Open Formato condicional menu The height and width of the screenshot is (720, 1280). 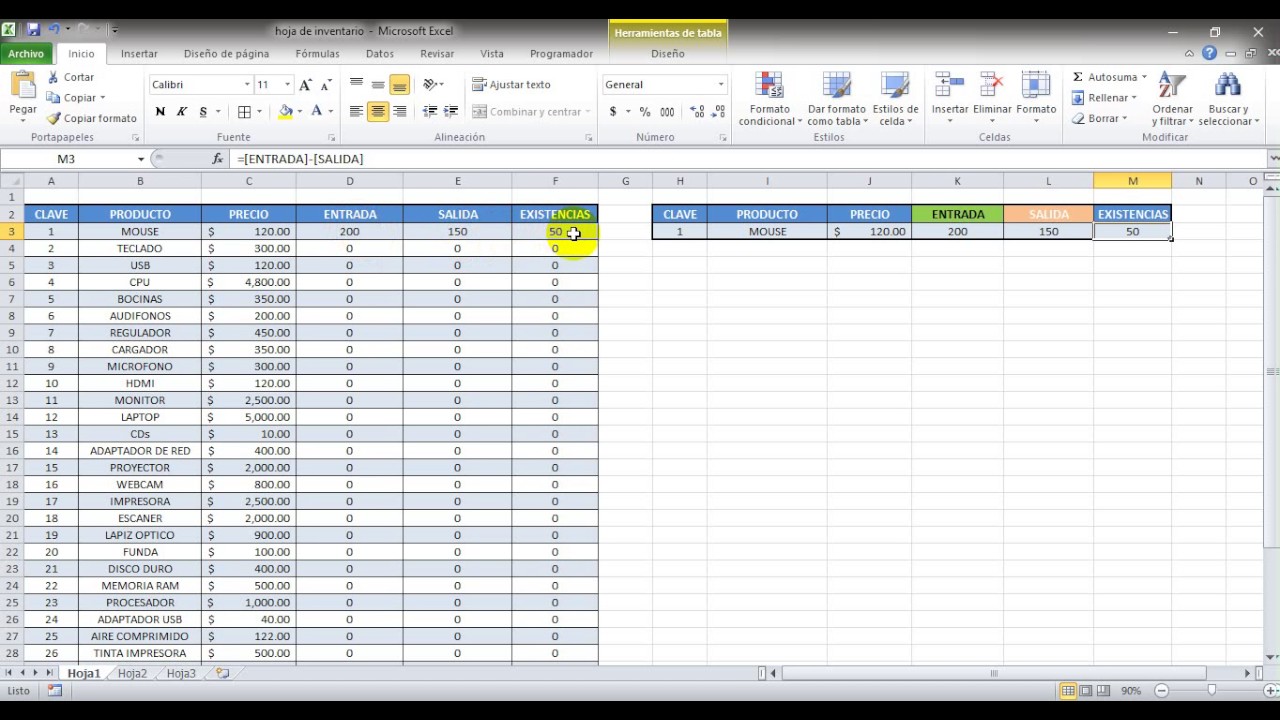(x=770, y=99)
